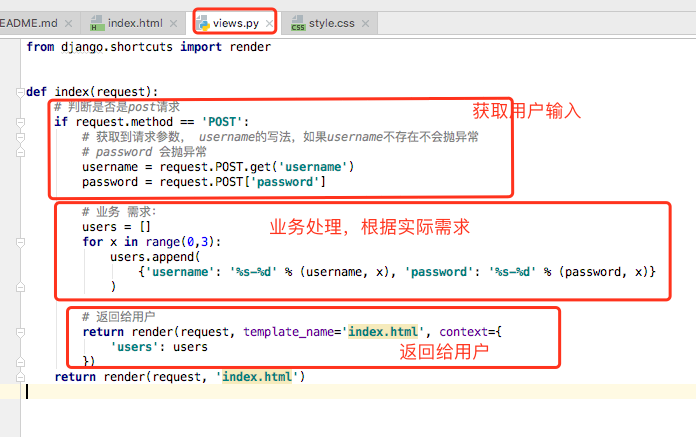This screenshot has width=696, height=437.
Task: Click the '# 判断是否是post请求' comment
Action: [x=117, y=107]
